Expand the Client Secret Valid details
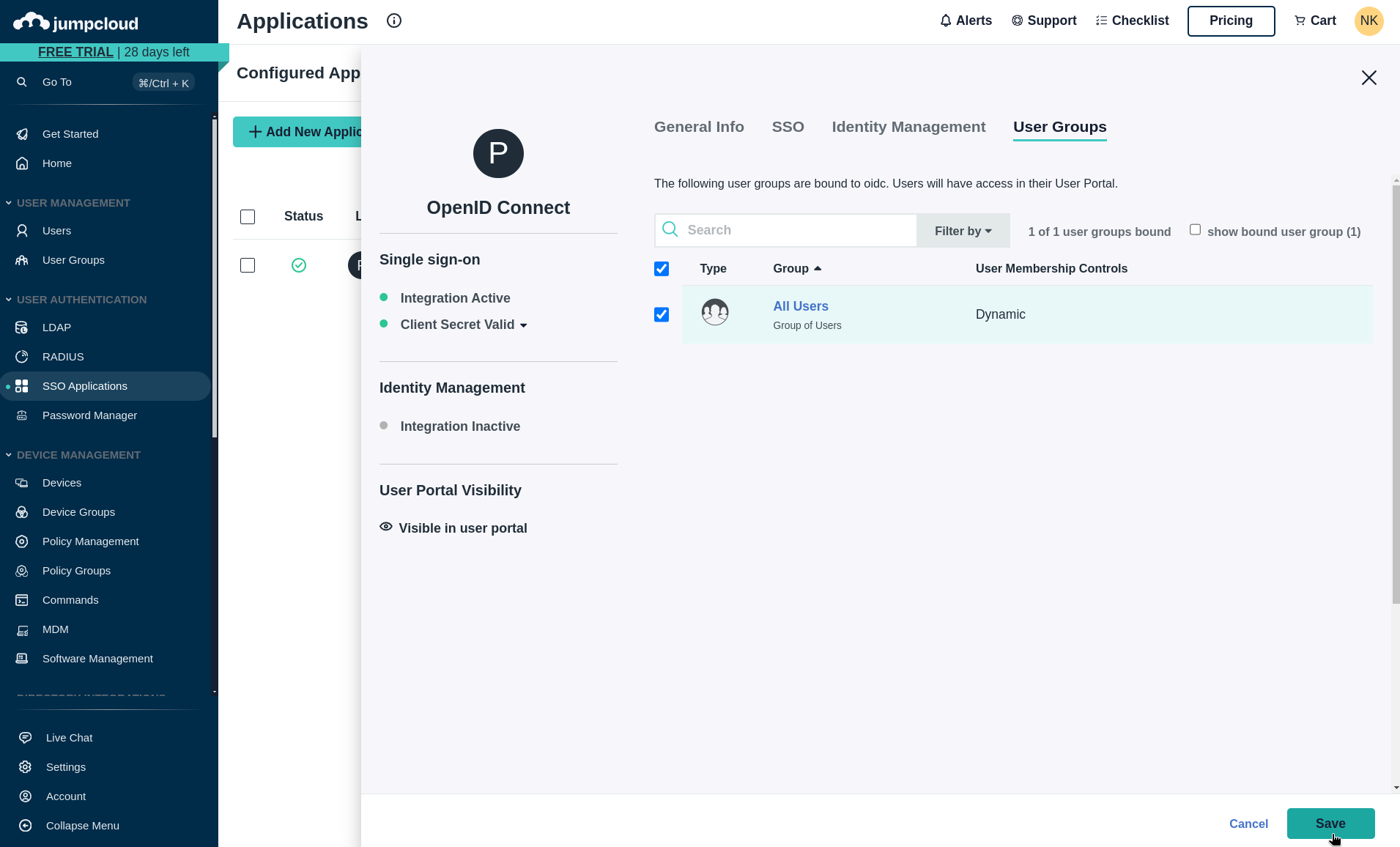This screenshot has width=1400, height=847. click(525, 325)
